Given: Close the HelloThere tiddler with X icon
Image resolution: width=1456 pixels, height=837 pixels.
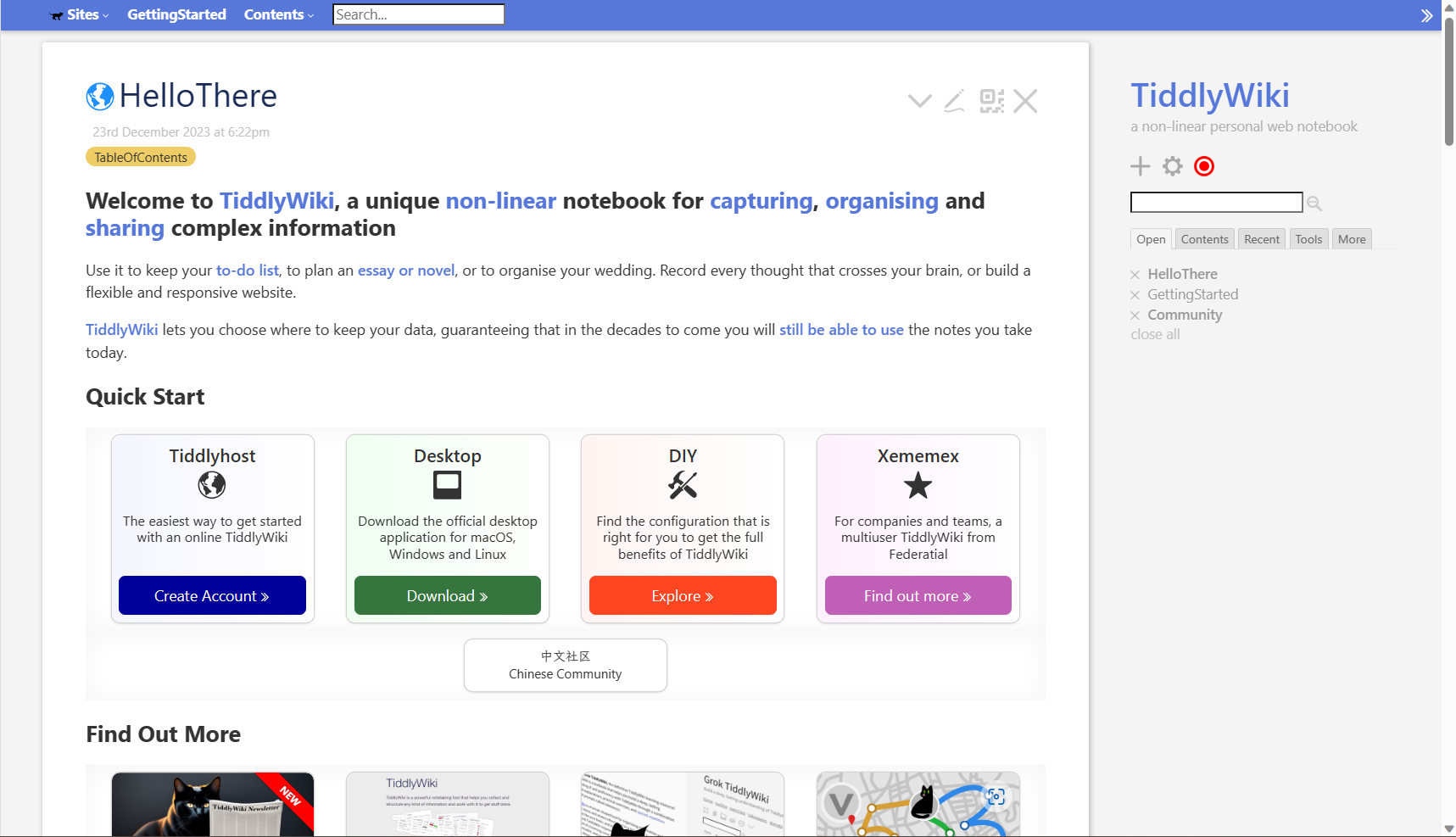Looking at the screenshot, I should (x=1025, y=101).
